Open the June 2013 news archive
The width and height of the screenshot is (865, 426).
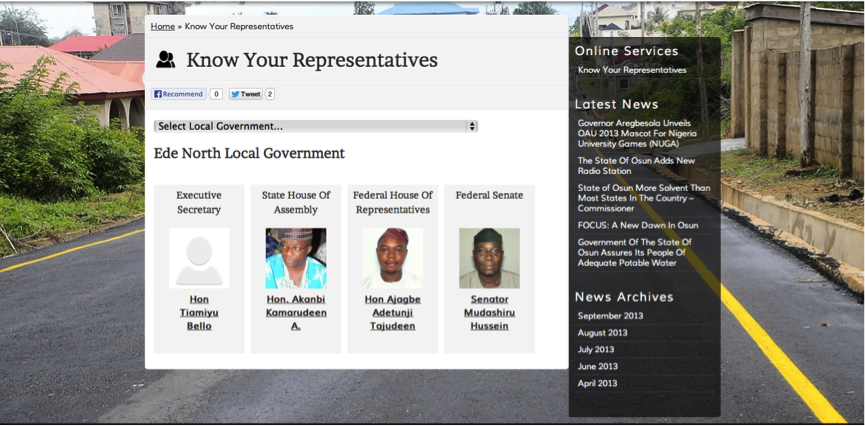[597, 366]
